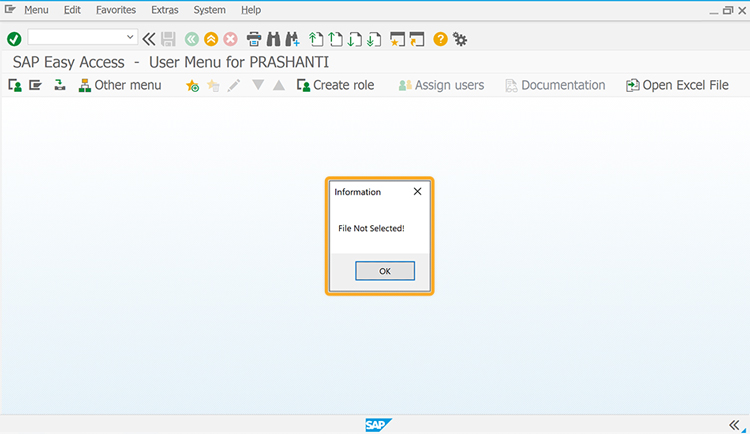This screenshot has height=434, width=750.
Task: Click the Save floppy disk icon
Action: (x=168, y=39)
